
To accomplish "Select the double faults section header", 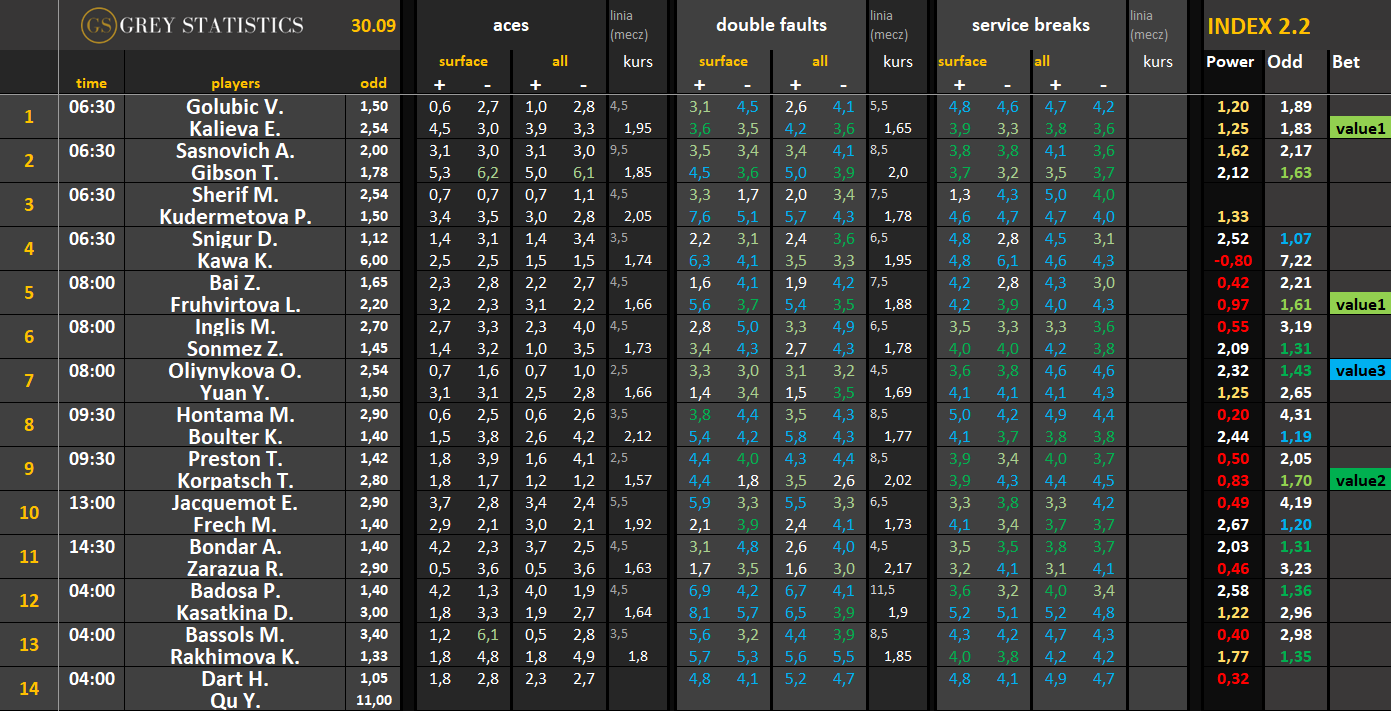I will coord(771,25).
